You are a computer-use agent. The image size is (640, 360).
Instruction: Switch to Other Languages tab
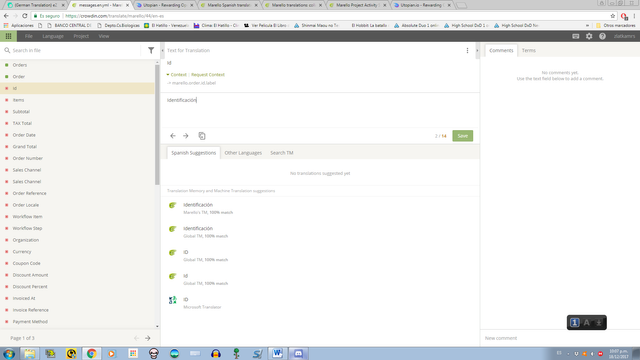243,153
